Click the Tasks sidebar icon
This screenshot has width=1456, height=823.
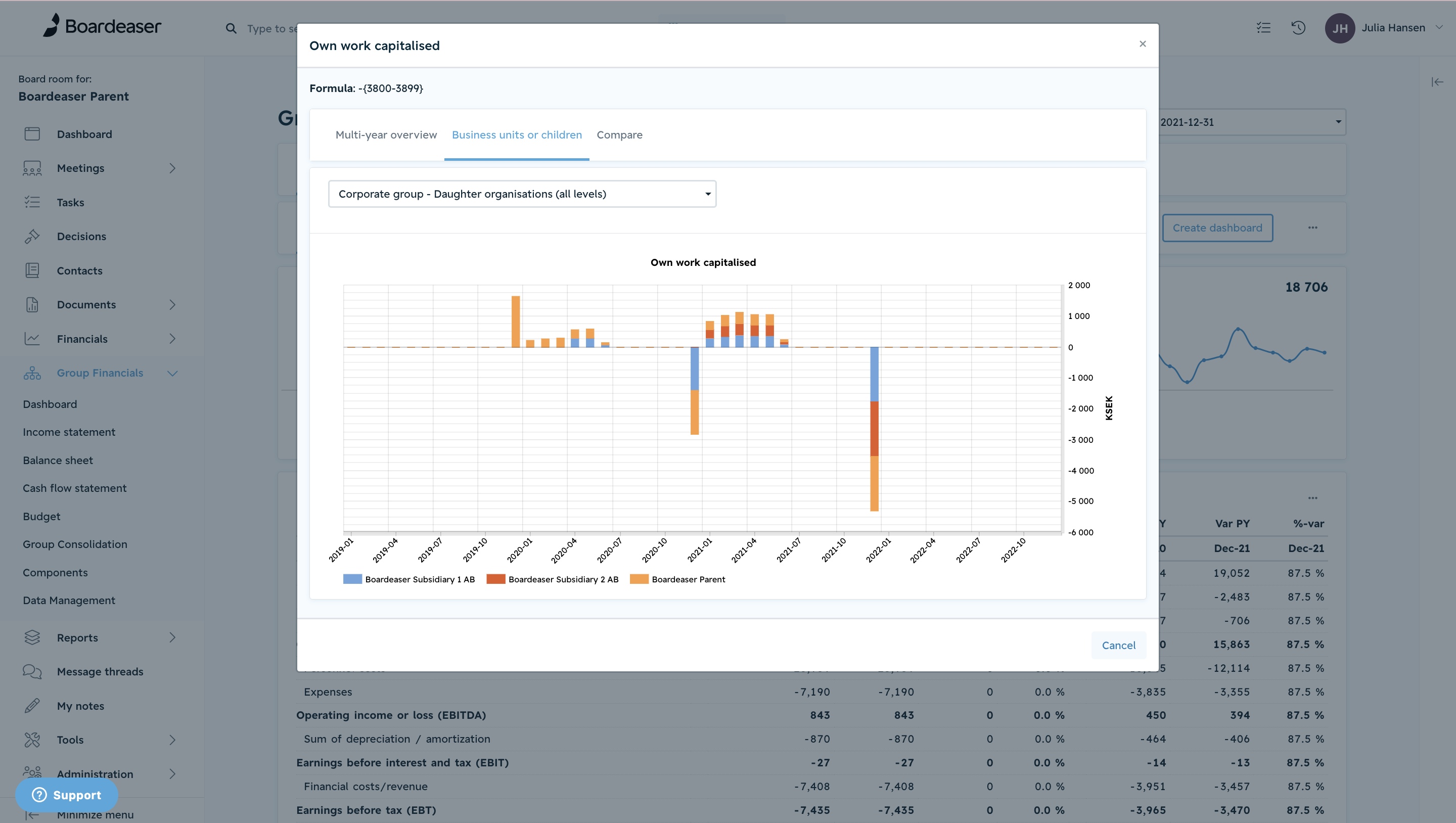[32, 202]
